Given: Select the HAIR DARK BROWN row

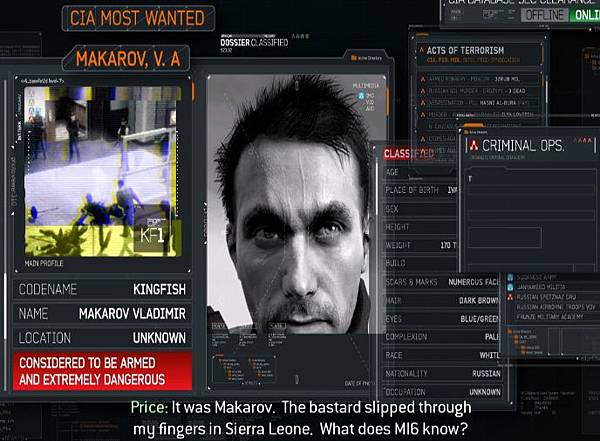Looking at the screenshot, I should [x=442, y=301].
